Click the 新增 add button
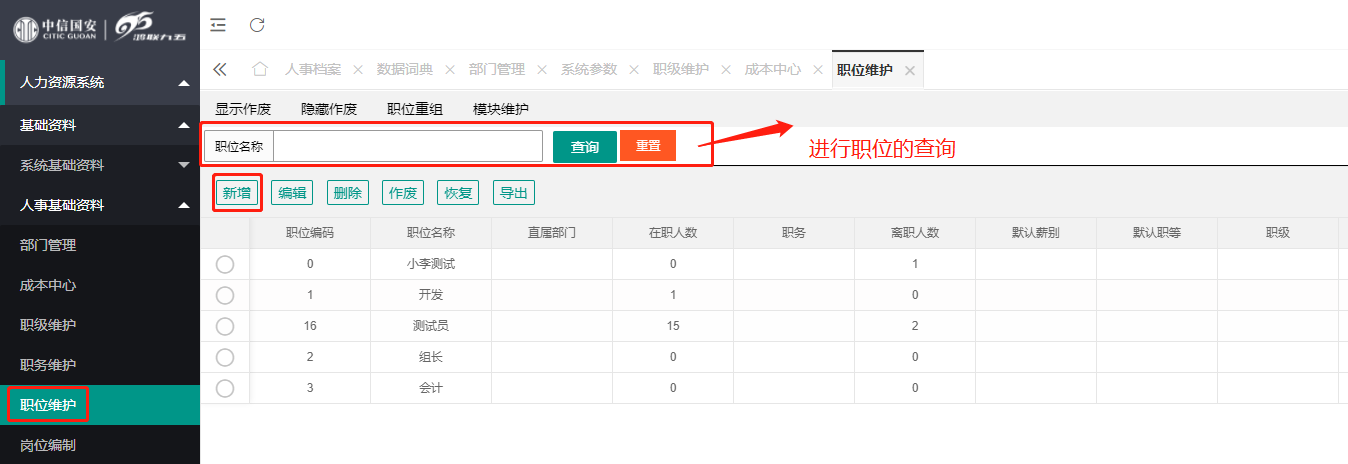 (237, 193)
